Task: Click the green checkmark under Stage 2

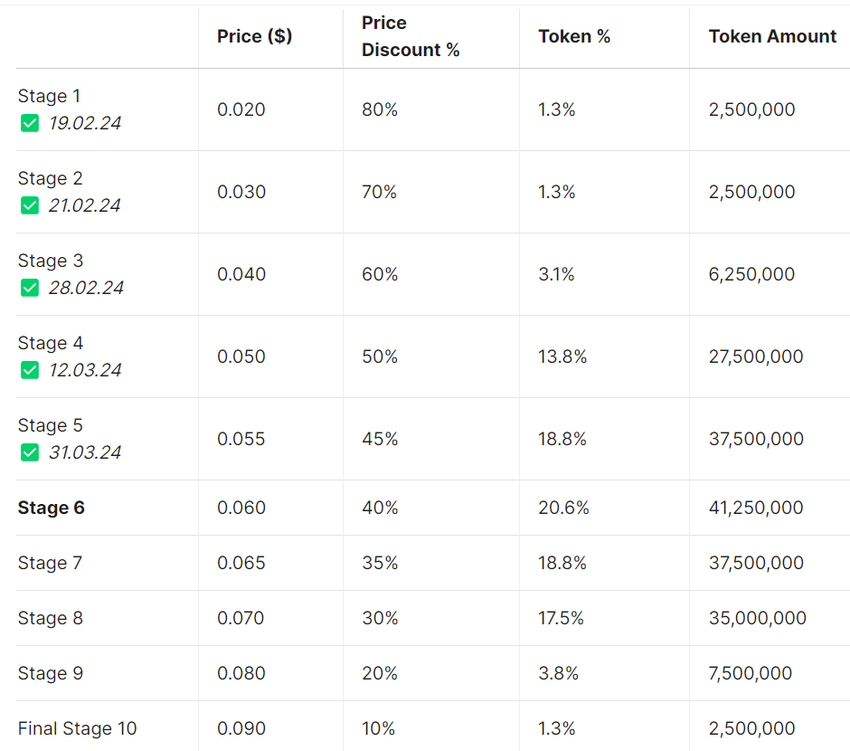Action: click(x=30, y=205)
